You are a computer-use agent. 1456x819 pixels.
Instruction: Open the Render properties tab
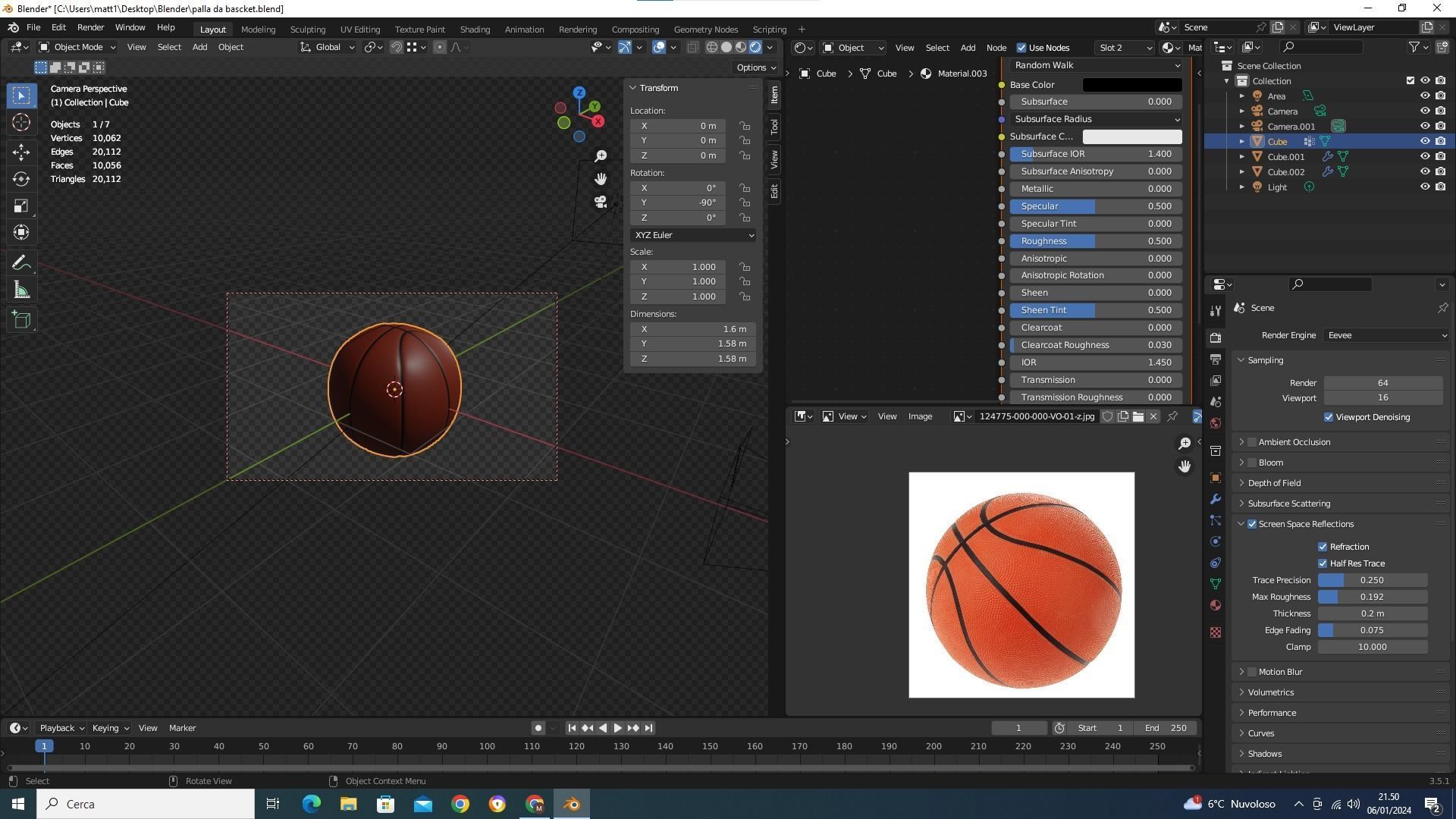pyautogui.click(x=1216, y=337)
